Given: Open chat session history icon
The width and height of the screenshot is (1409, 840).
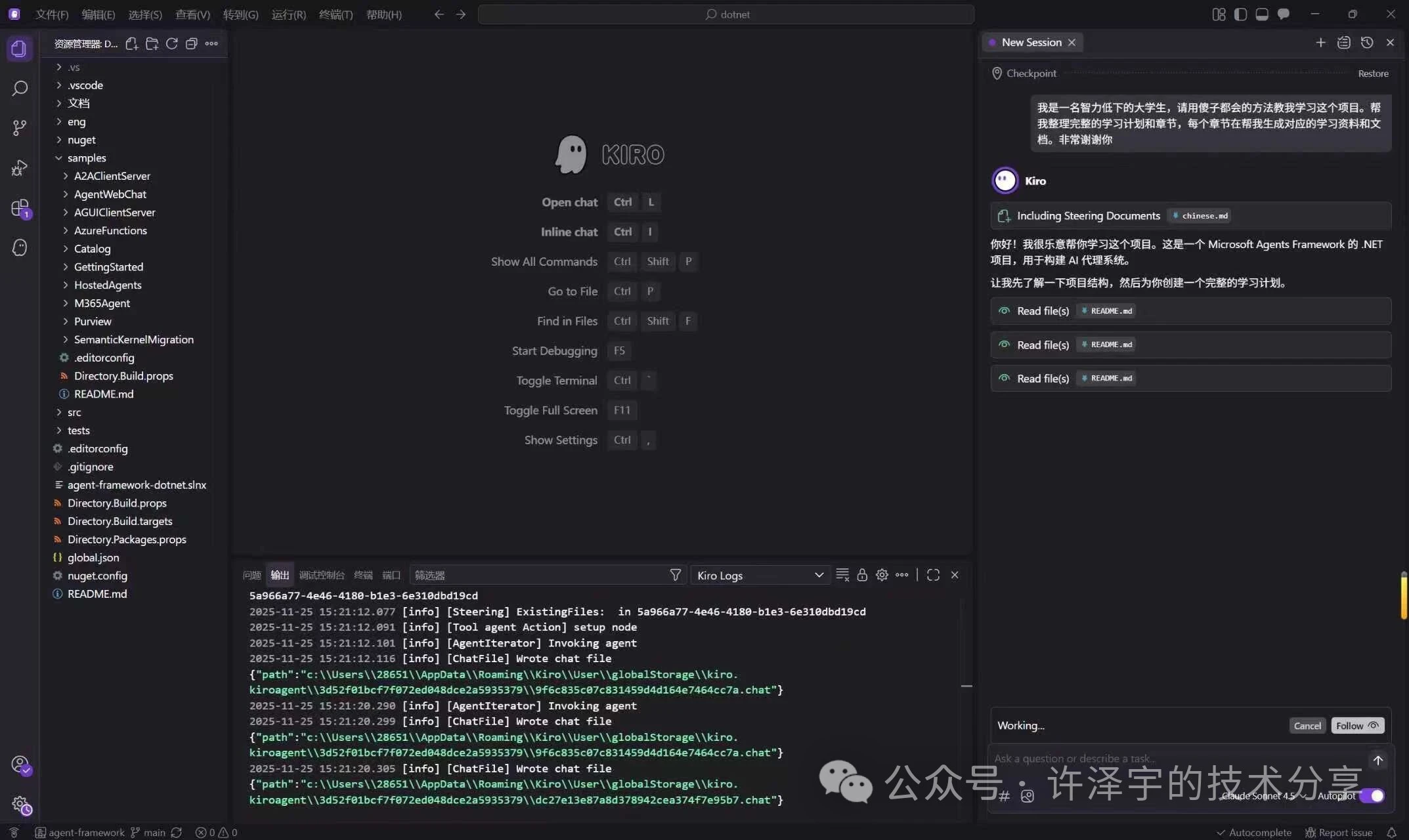Looking at the screenshot, I should pyautogui.click(x=1367, y=43).
